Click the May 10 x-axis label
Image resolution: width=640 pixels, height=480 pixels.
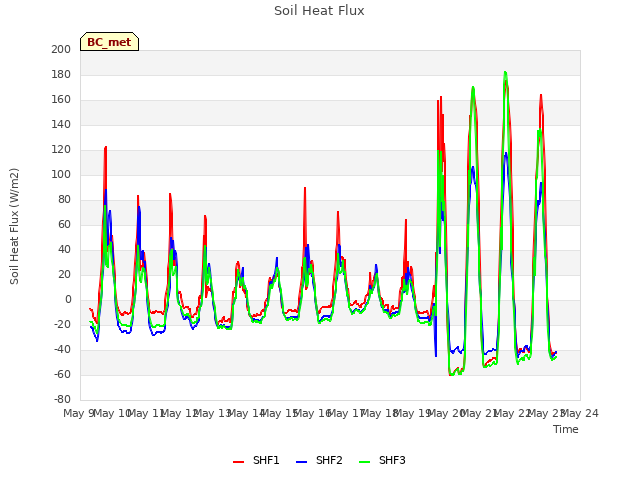[x=113, y=413]
